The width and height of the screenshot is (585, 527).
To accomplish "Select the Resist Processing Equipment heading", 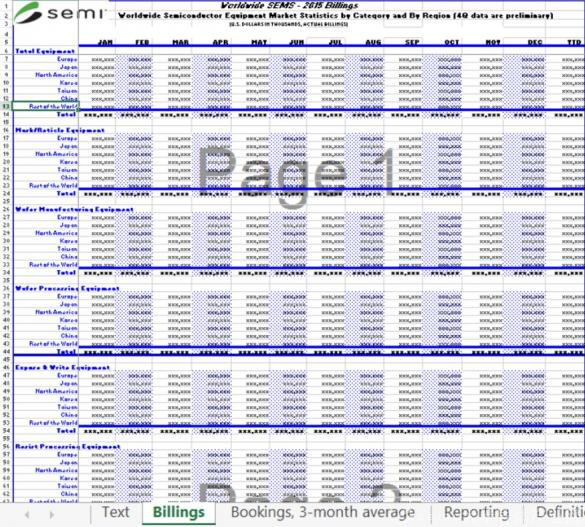I will pyautogui.click(x=68, y=446).
